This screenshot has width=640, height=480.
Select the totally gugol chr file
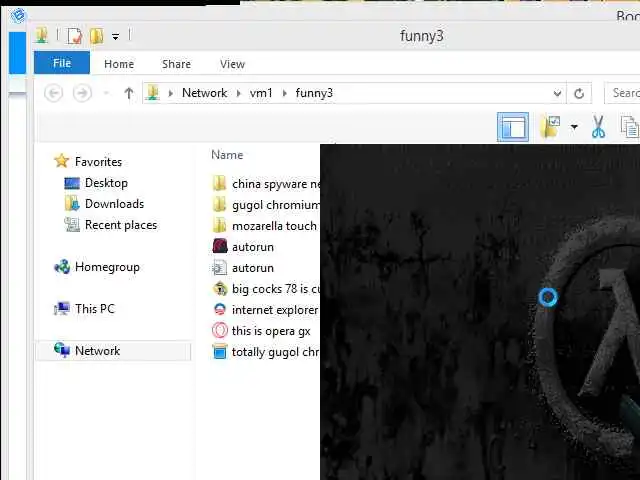click(266, 352)
